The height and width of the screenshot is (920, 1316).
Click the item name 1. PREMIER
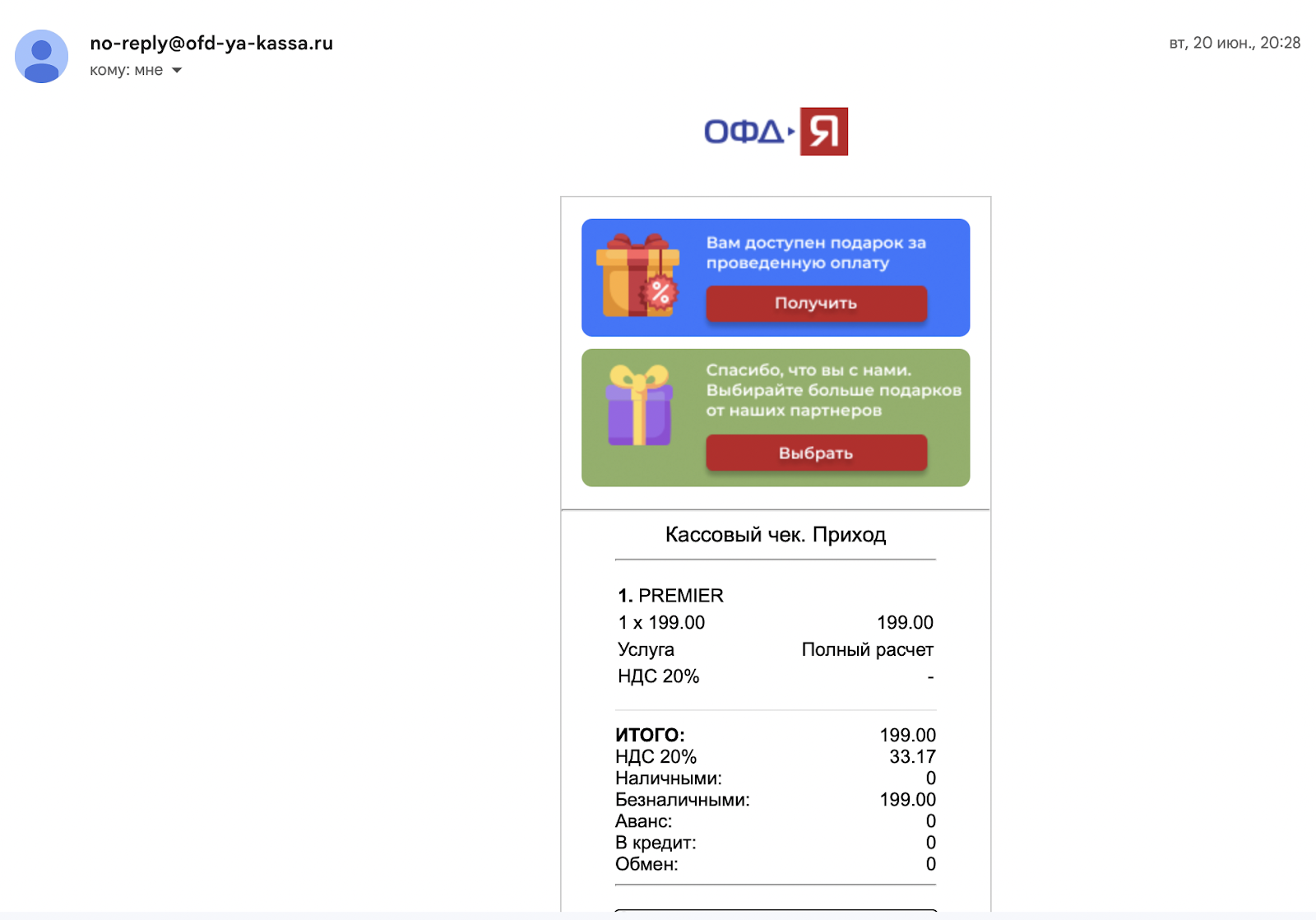point(670,595)
